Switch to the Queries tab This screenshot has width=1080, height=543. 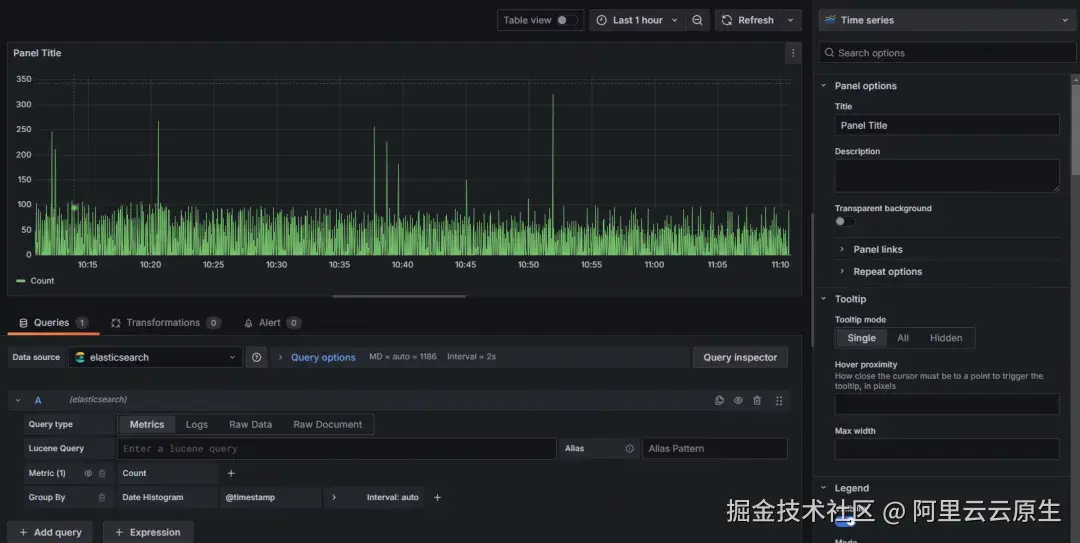point(53,322)
